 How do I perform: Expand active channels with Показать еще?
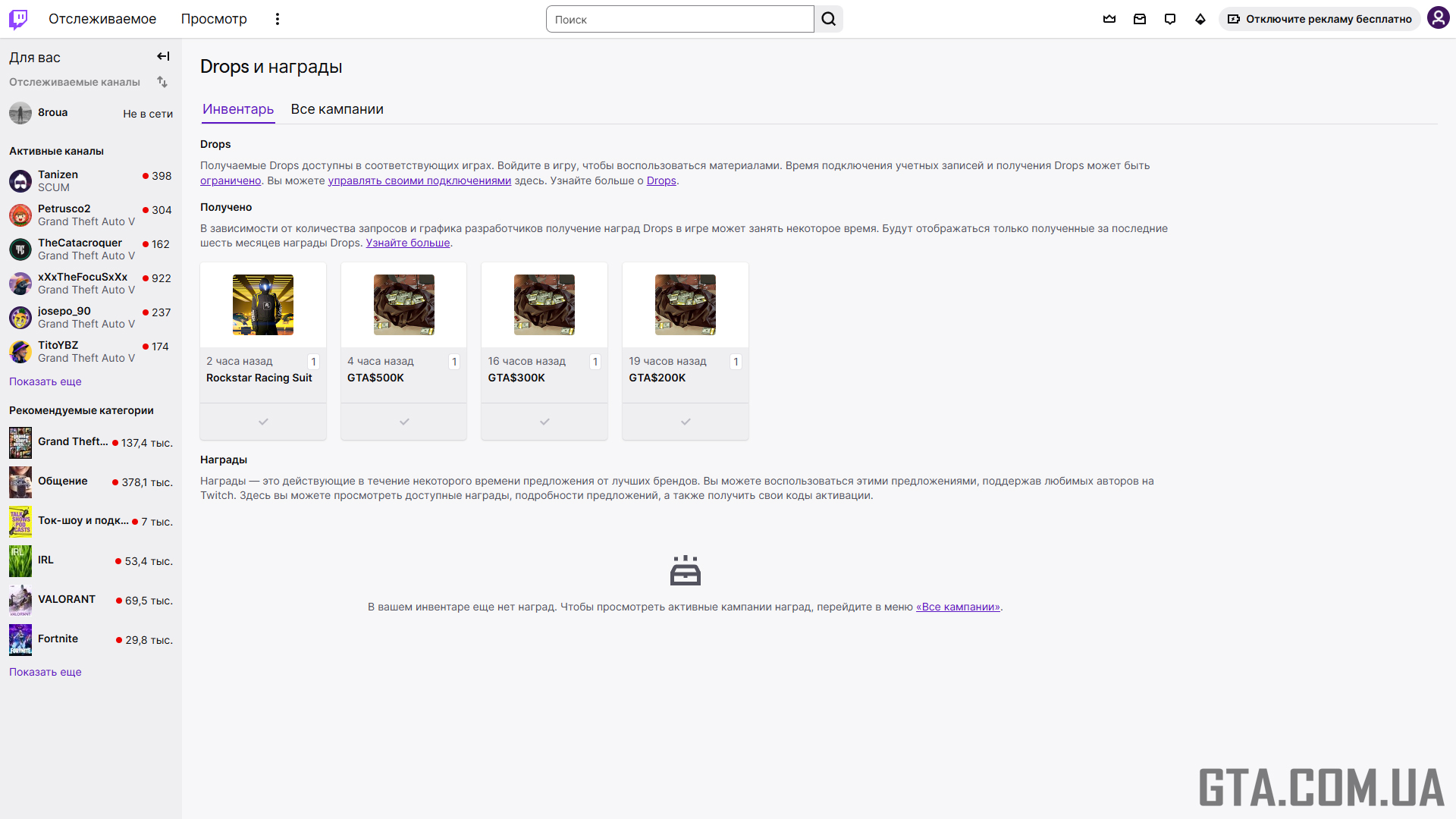45,381
